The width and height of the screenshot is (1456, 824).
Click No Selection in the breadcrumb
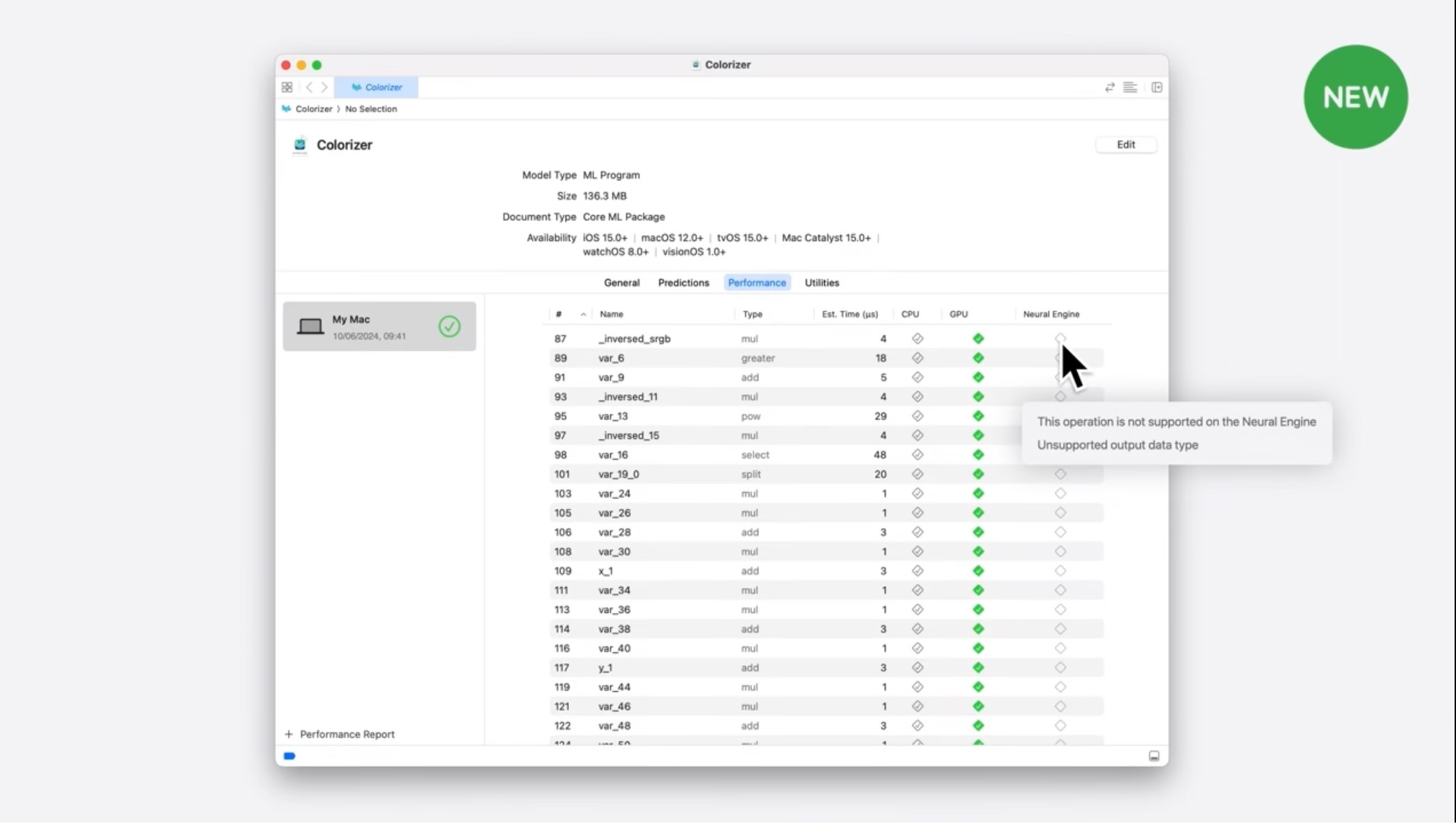pyautogui.click(x=370, y=109)
